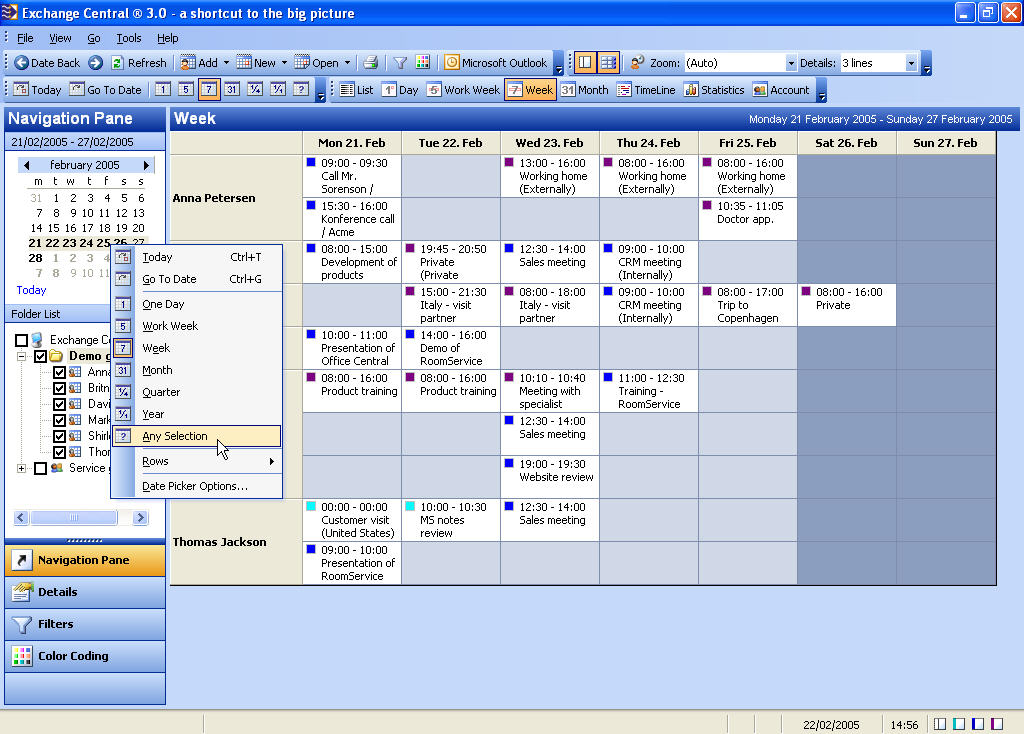1024x734 pixels.
Task: Uncheck the Britn folder checkbox
Action: click(59, 388)
